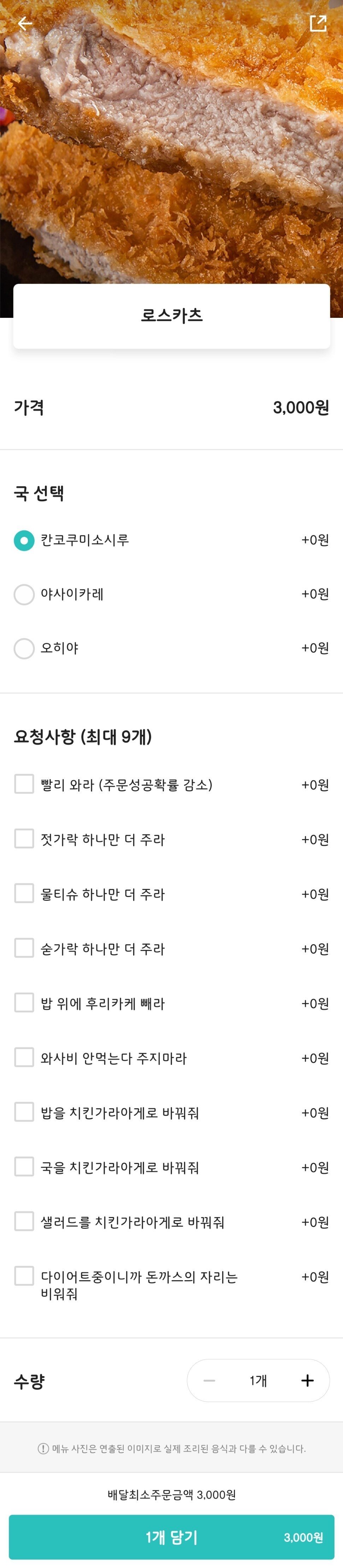Screen dimensions: 343x1568
Task: Choose 오히야 soup option
Action: click(x=24, y=648)
